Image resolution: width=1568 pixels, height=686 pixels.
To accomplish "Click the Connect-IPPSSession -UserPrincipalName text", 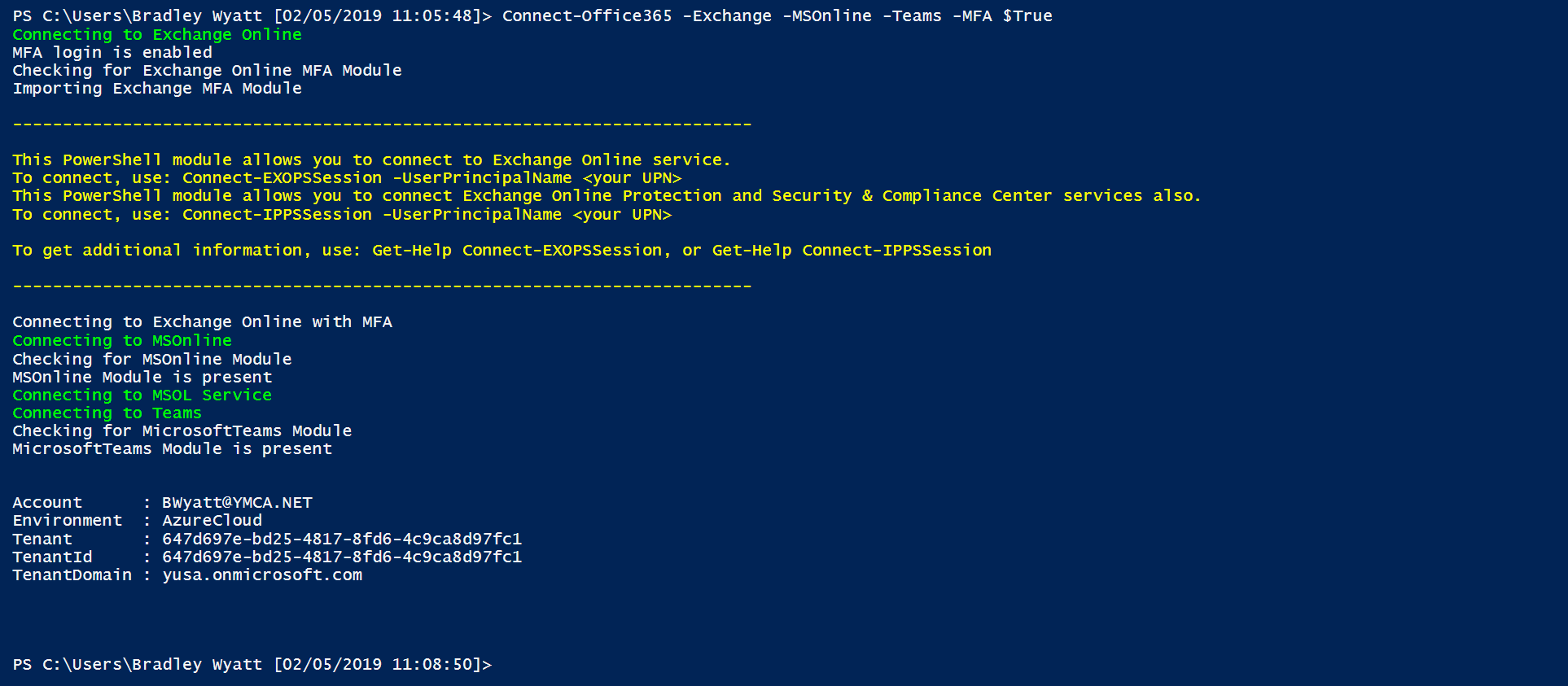I will click(372, 214).
